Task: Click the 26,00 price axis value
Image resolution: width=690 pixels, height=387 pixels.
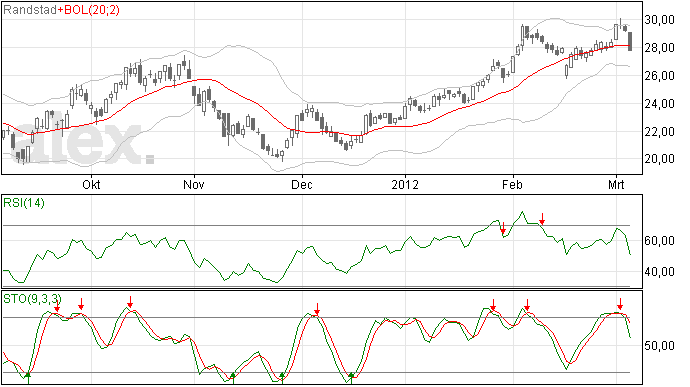Action: tap(659, 76)
